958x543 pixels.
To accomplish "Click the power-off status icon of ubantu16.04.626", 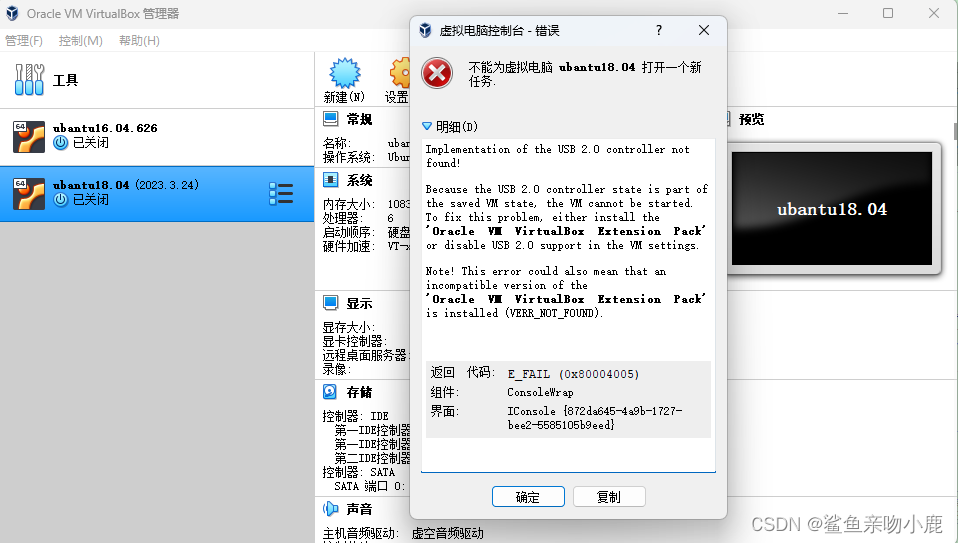I will 60,142.
